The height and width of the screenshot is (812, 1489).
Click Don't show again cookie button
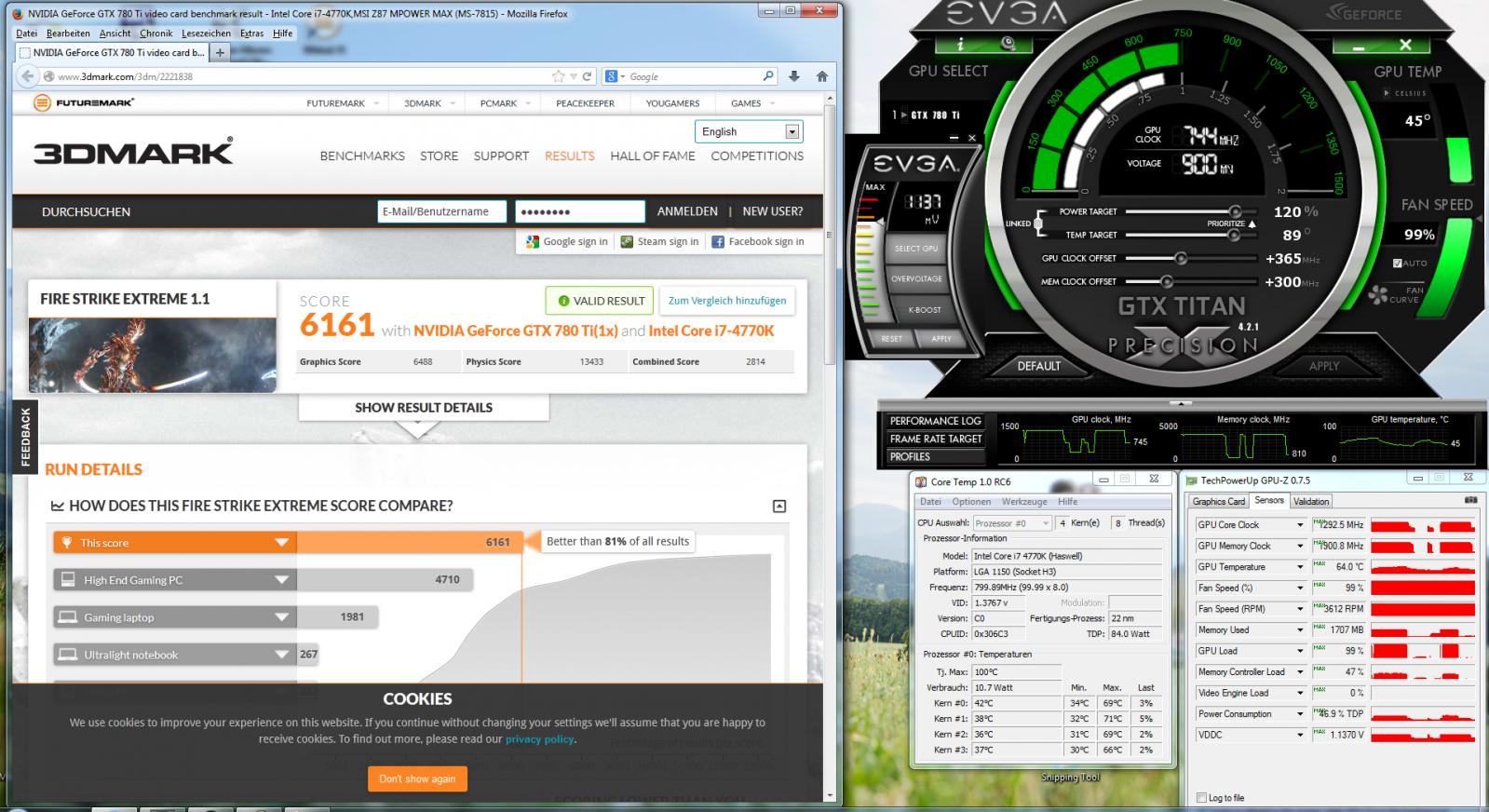[x=417, y=778]
